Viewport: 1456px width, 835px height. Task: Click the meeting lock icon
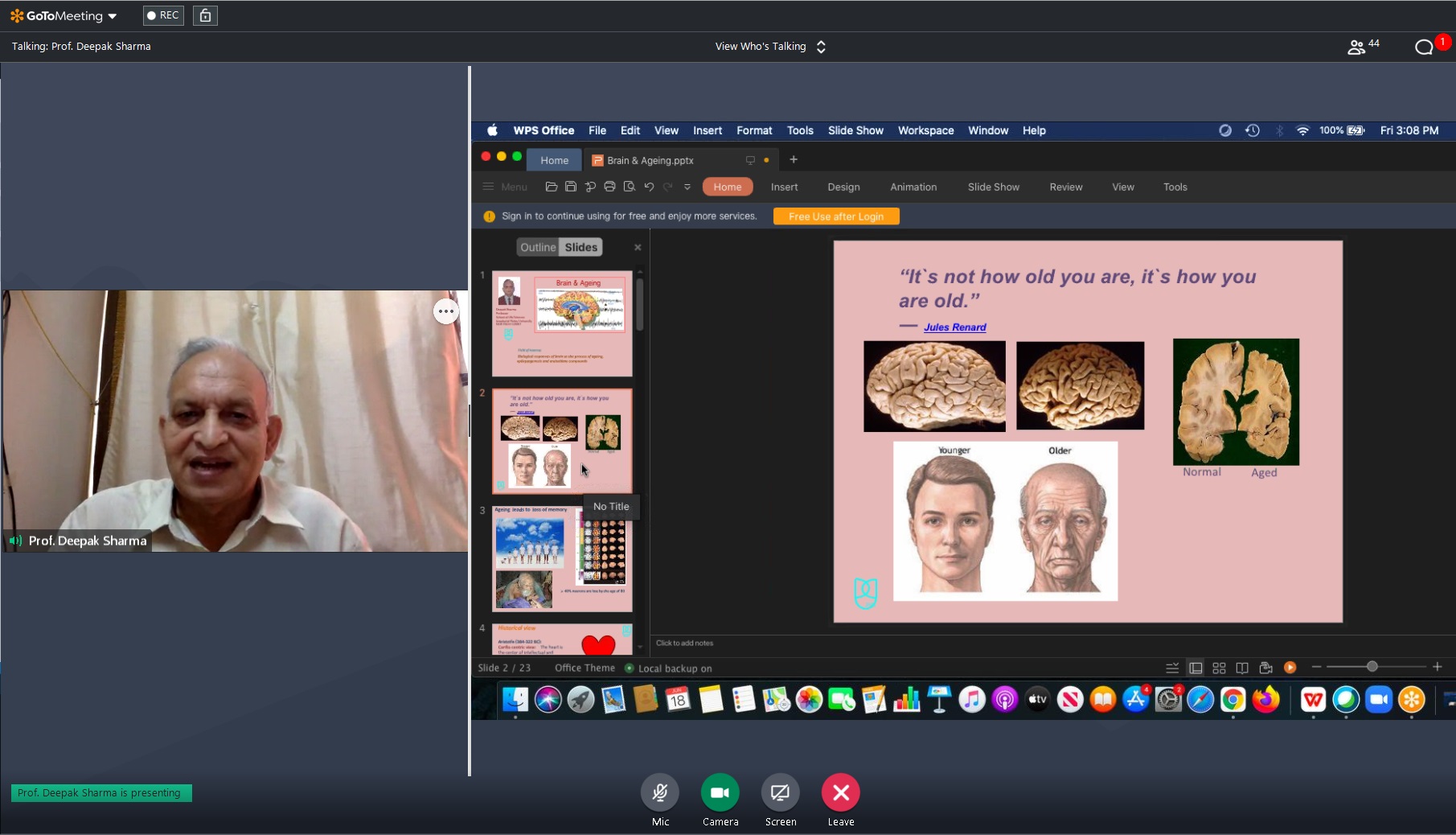[x=205, y=15]
